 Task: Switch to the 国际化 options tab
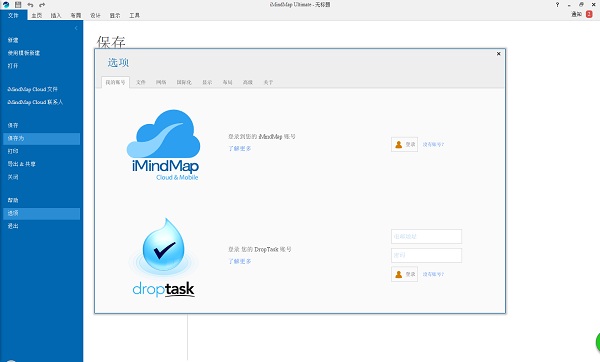pos(184,82)
